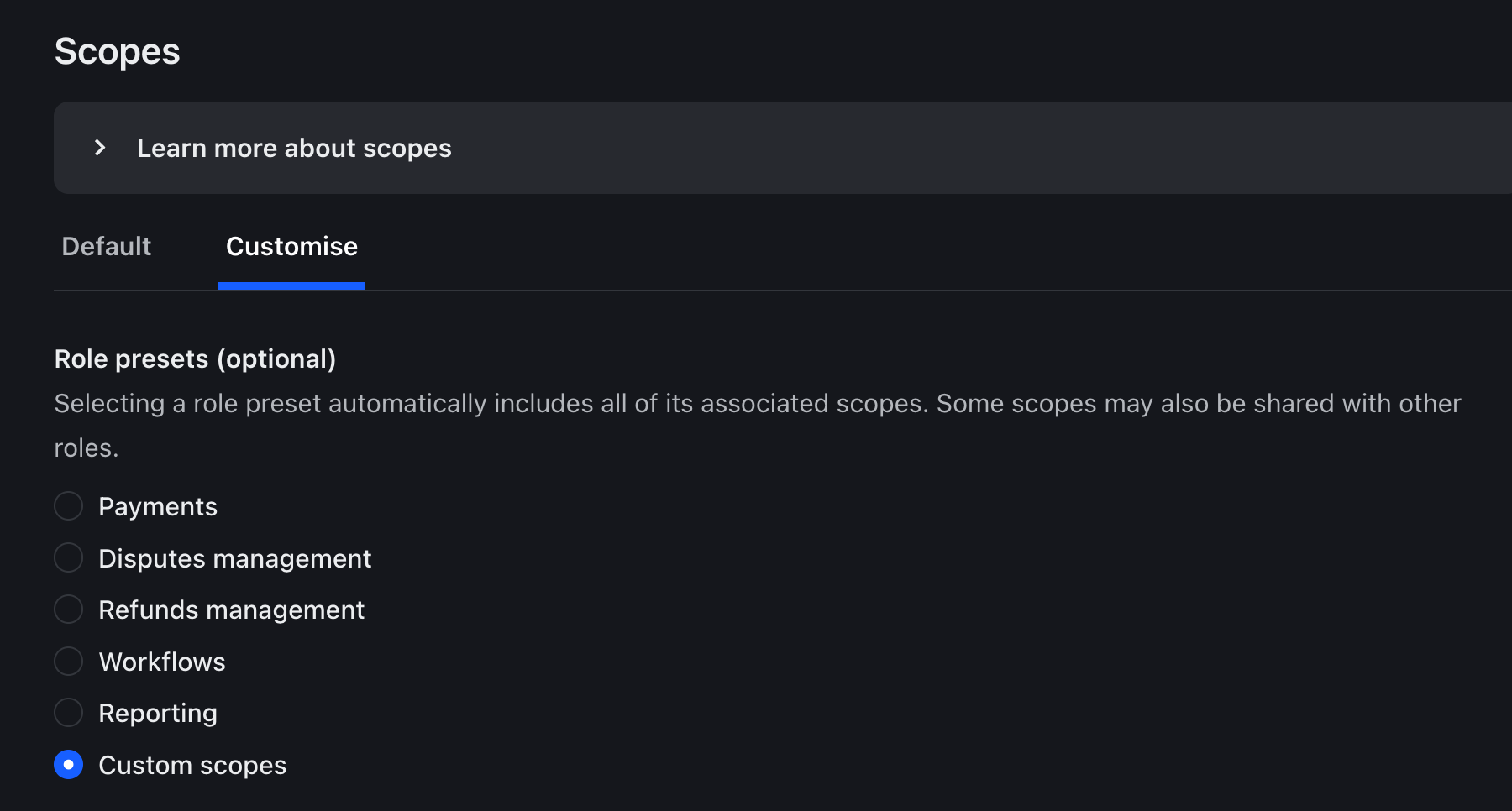Screen dimensions: 1512x811
Task: Click the 'Reporting' label text
Action: [158, 713]
